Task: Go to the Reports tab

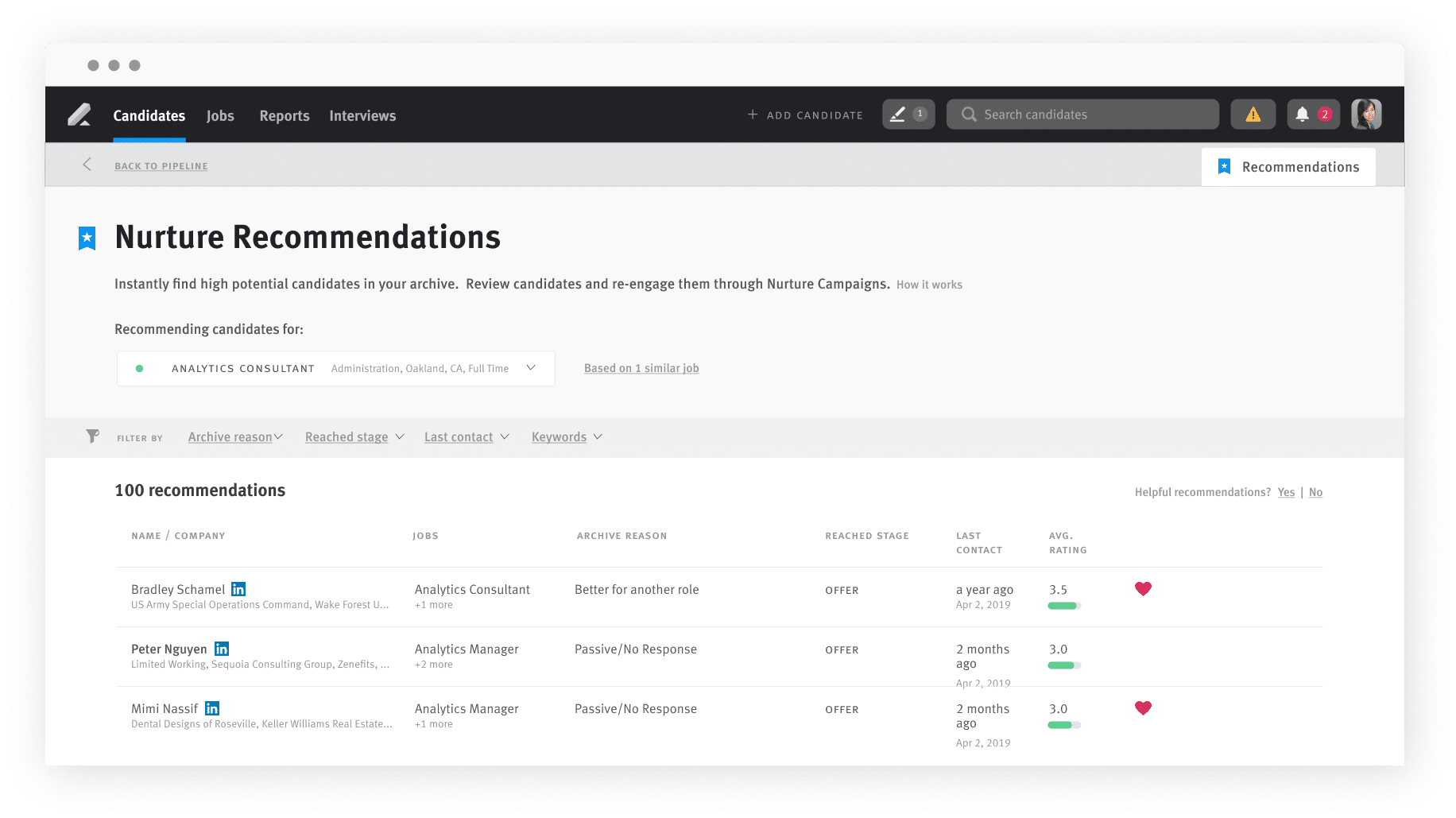Action: 285,116
